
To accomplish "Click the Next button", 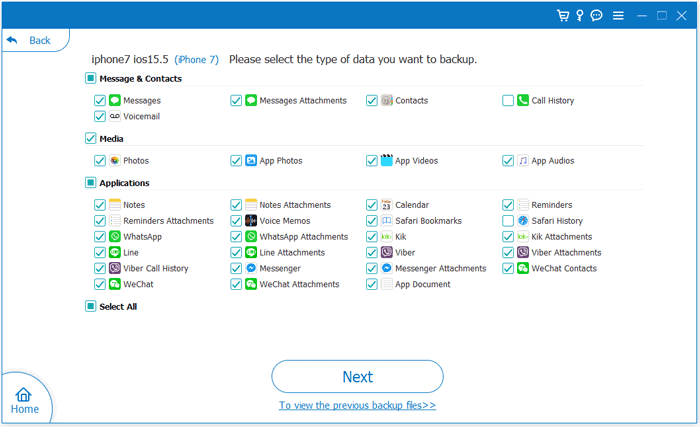I will [x=357, y=377].
